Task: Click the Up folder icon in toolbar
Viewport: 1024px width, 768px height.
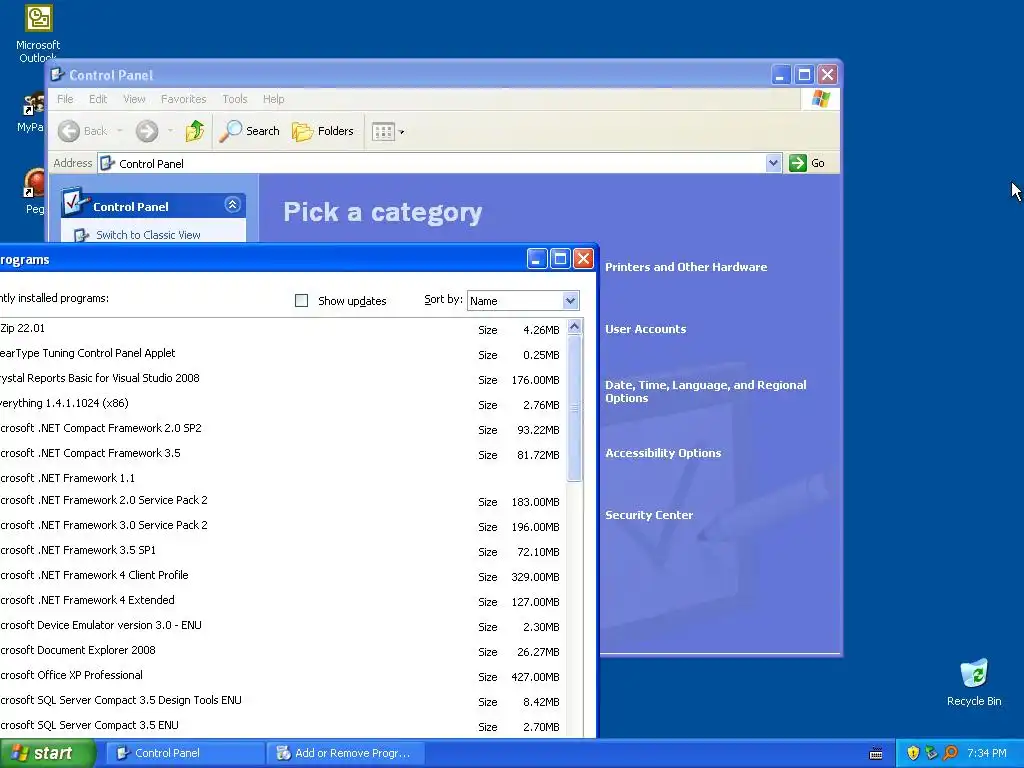Action: click(195, 131)
